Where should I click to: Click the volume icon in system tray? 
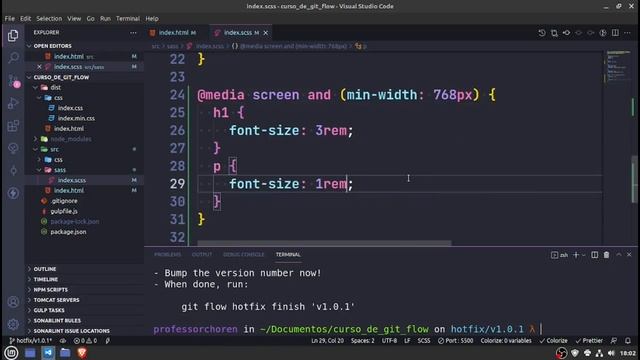click(611, 353)
